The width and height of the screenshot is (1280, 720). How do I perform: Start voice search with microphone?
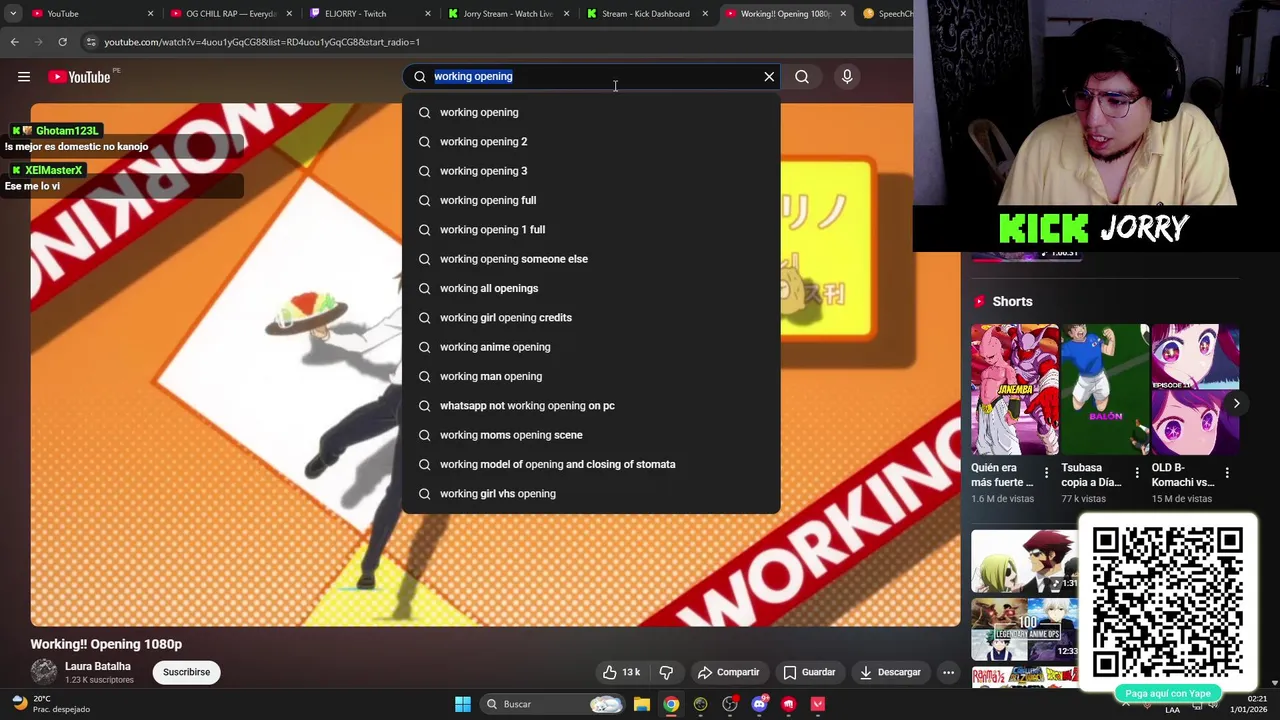tap(847, 77)
